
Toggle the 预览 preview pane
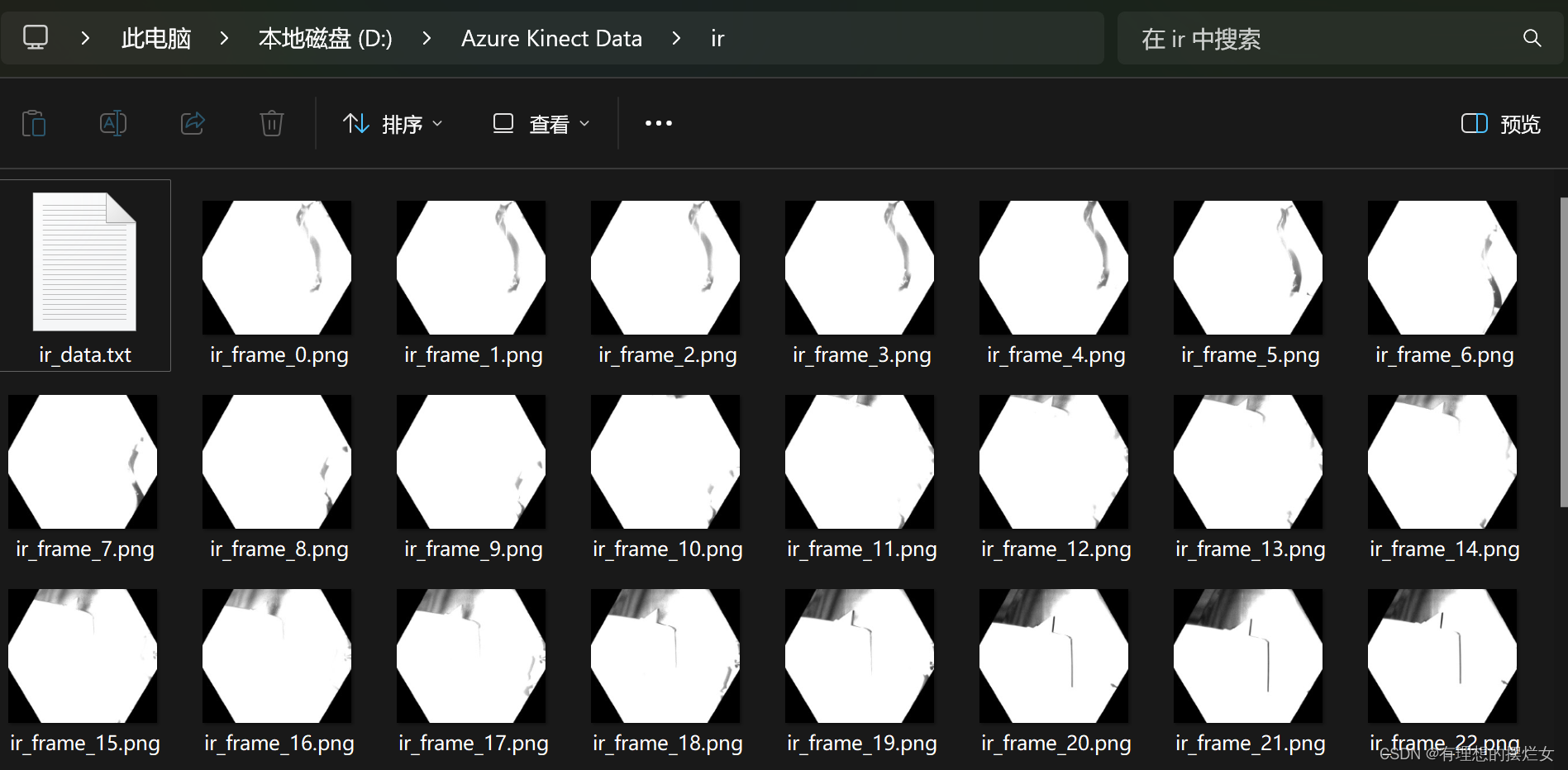point(1499,123)
